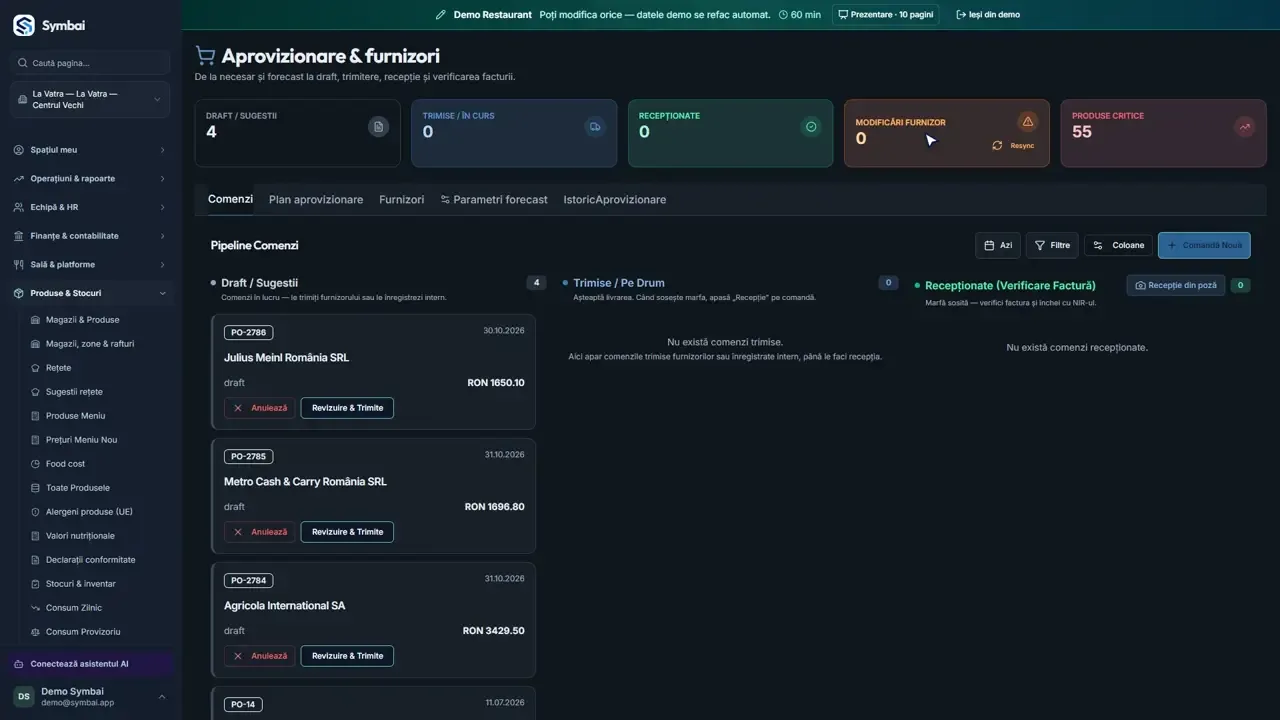Click the shopping cart icon beside the page title

point(205,56)
